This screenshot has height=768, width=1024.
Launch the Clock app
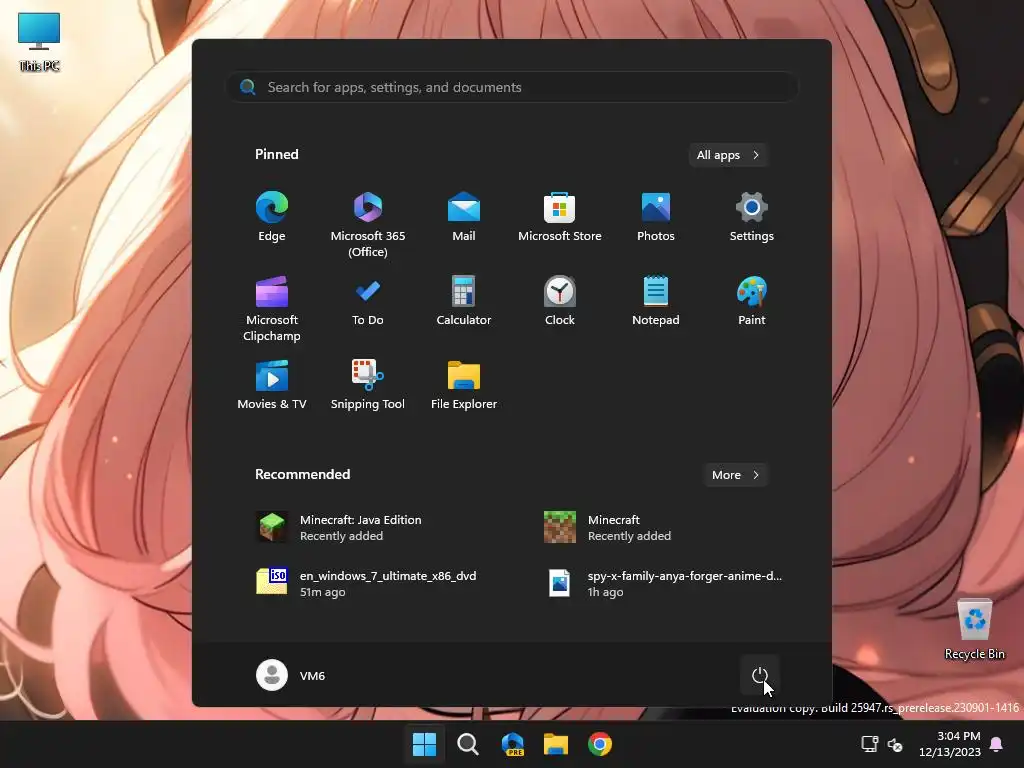coord(560,302)
